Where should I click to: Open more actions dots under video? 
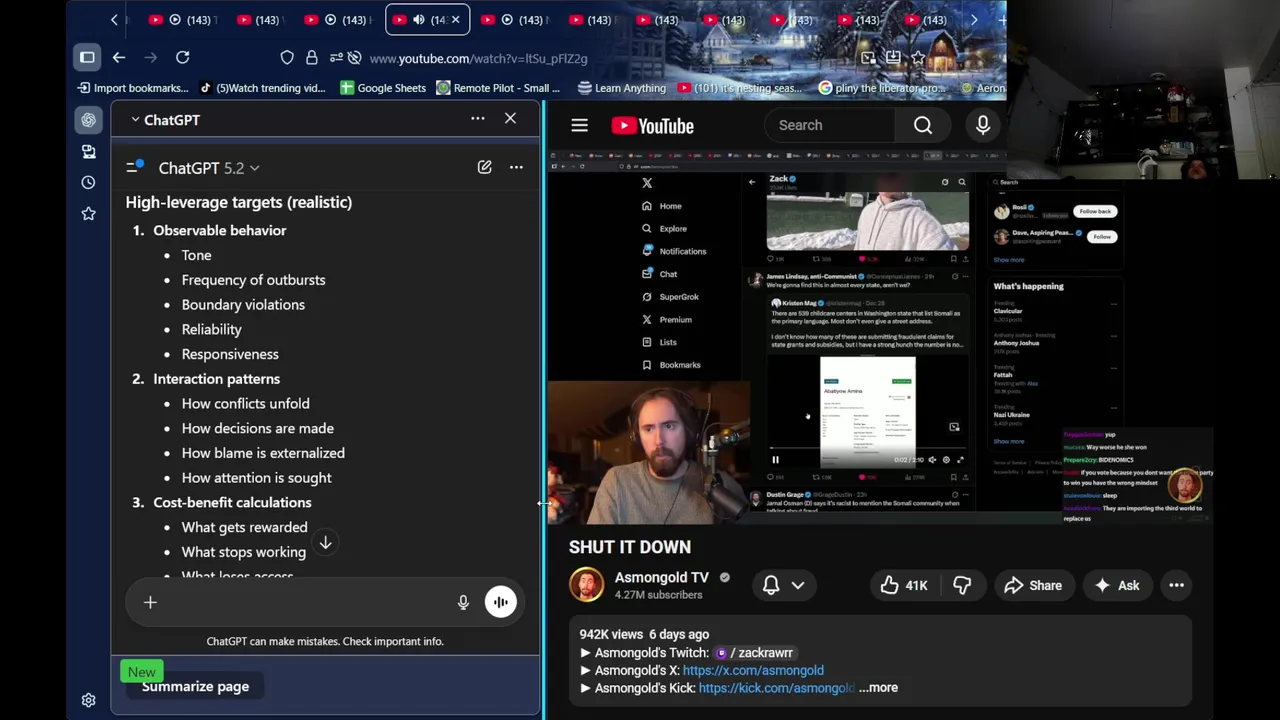coord(1176,585)
